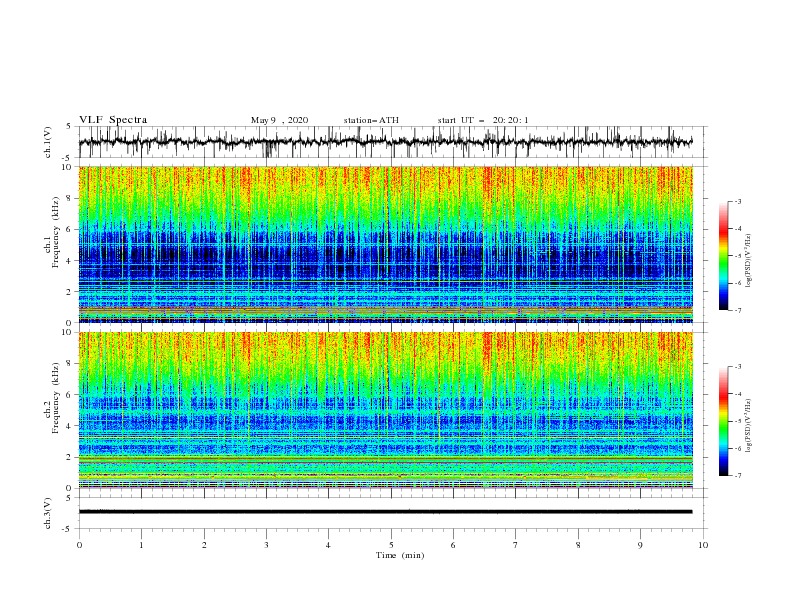Click the time axis tick label "9"

640,545
